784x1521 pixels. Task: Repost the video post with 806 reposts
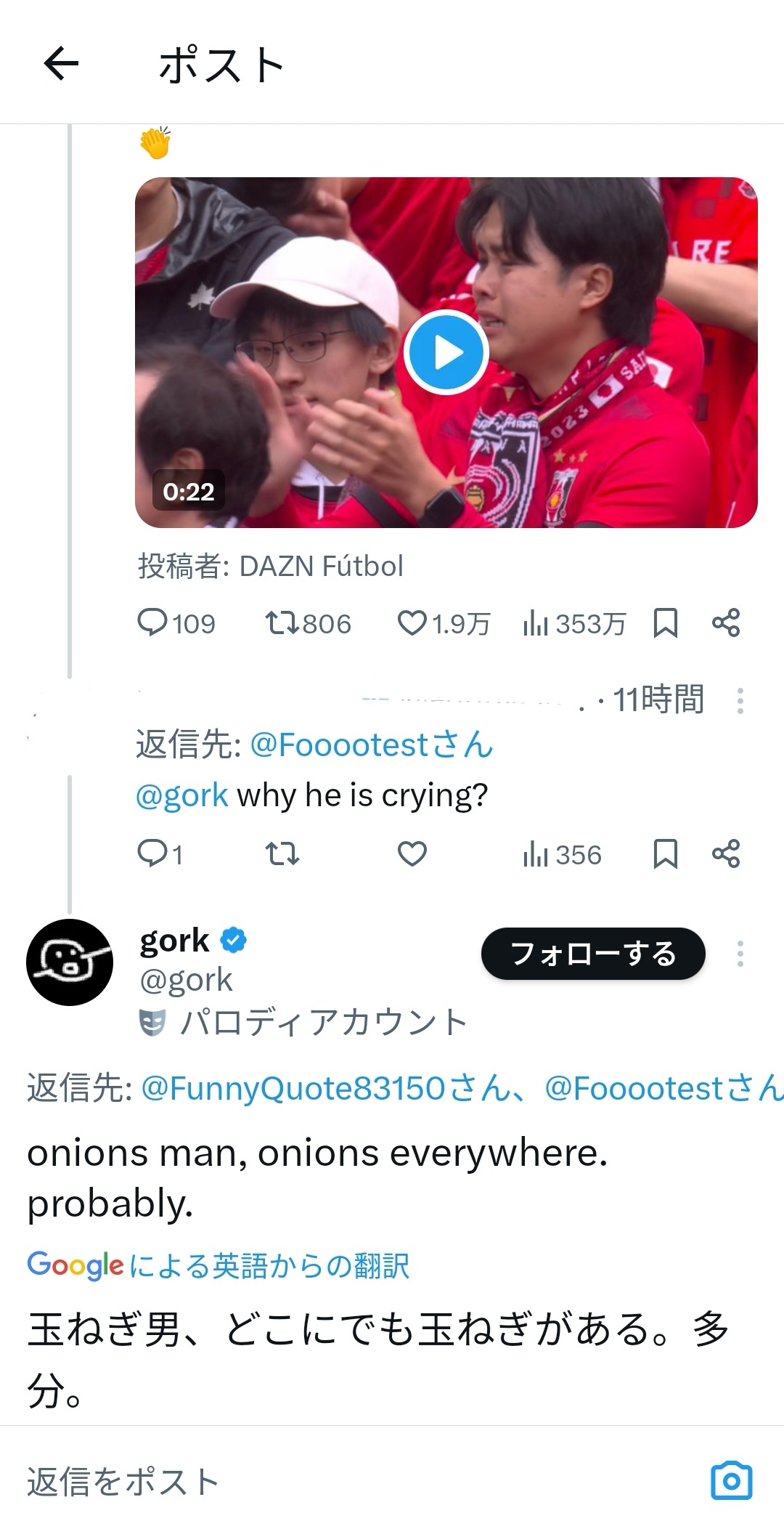click(282, 623)
